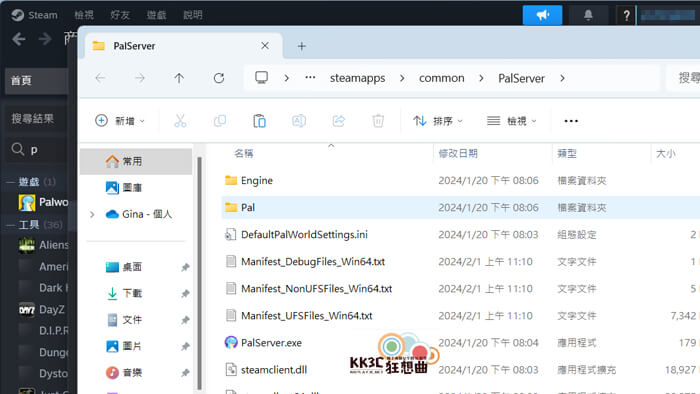Click the Steam library search field

[38, 150]
